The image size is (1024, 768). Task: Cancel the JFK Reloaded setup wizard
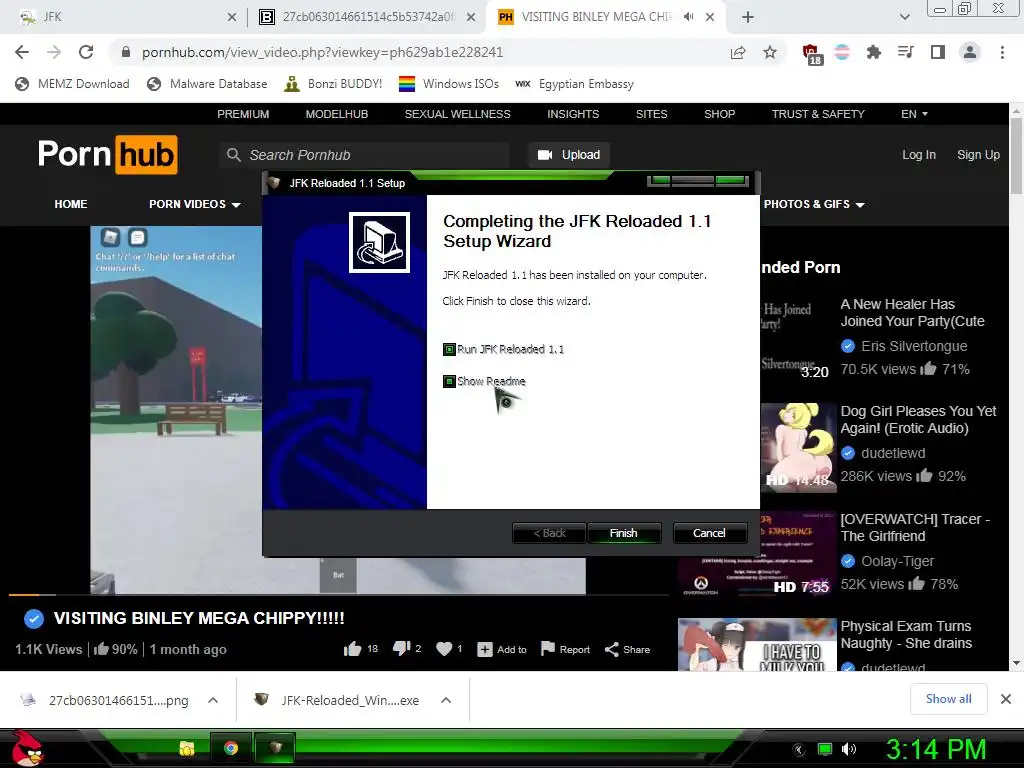pos(709,533)
